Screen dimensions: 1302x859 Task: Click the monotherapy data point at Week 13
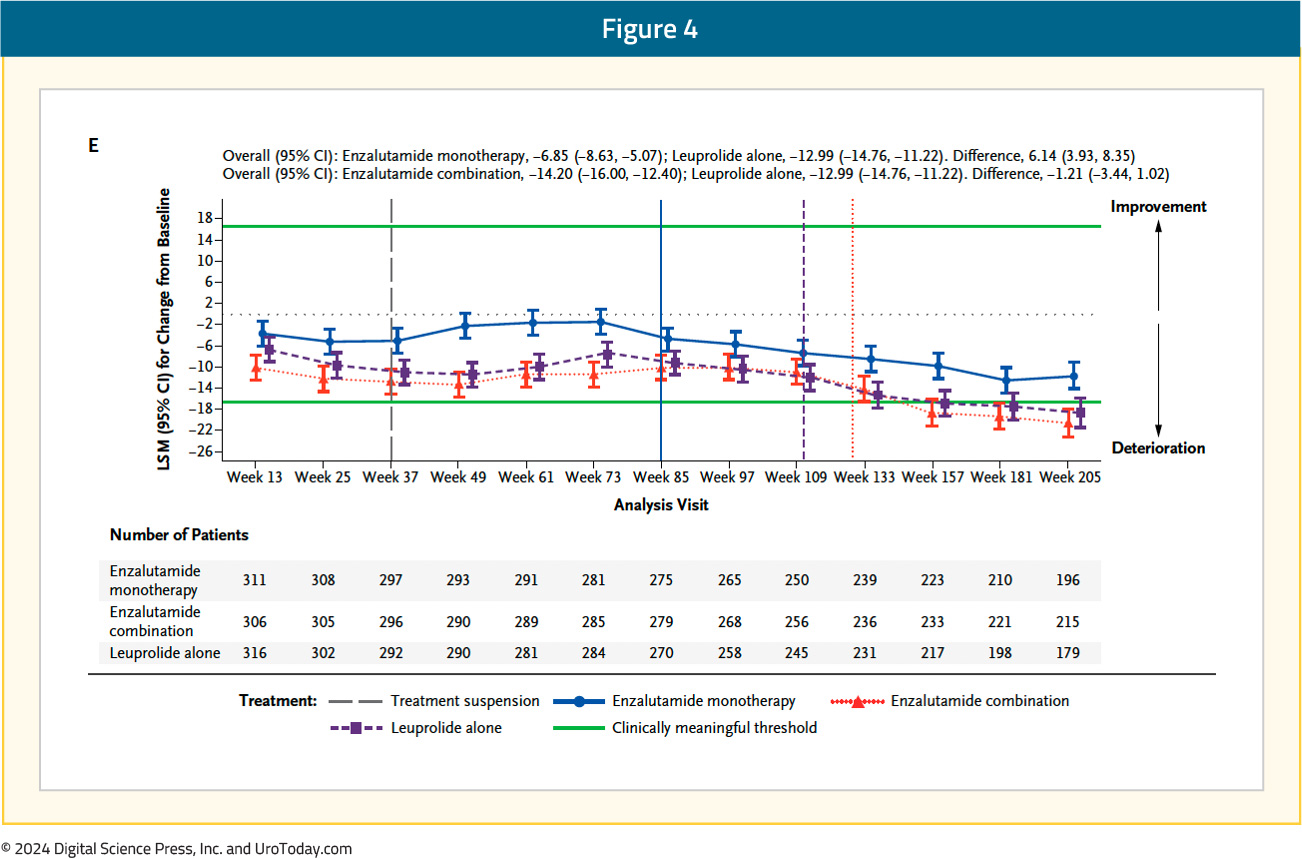click(263, 334)
